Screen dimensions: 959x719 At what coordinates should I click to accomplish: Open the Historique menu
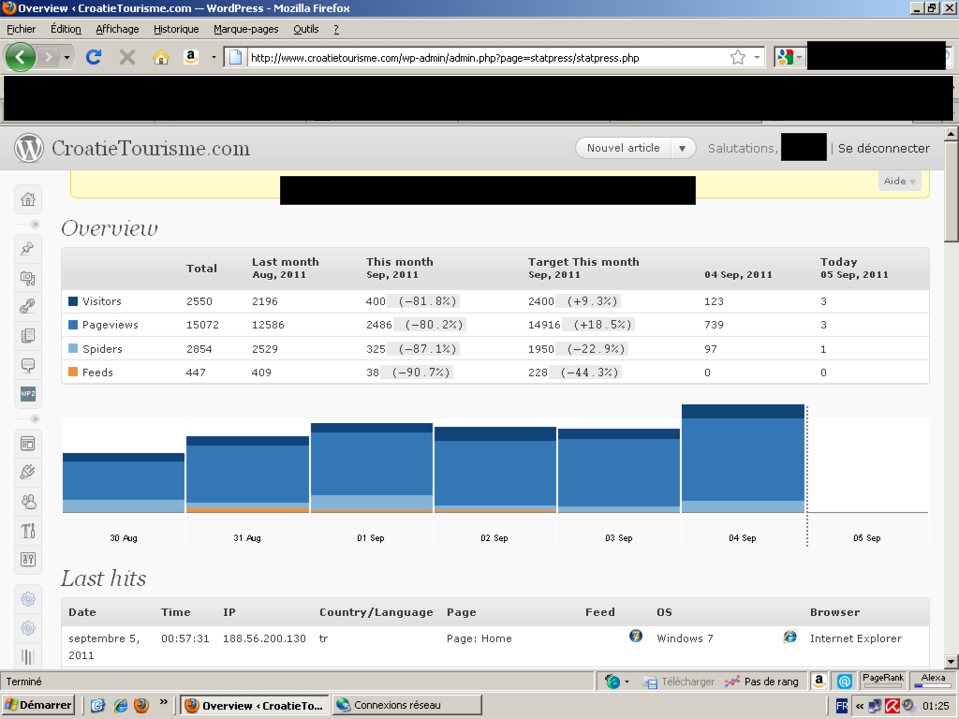(x=176, y=29)
